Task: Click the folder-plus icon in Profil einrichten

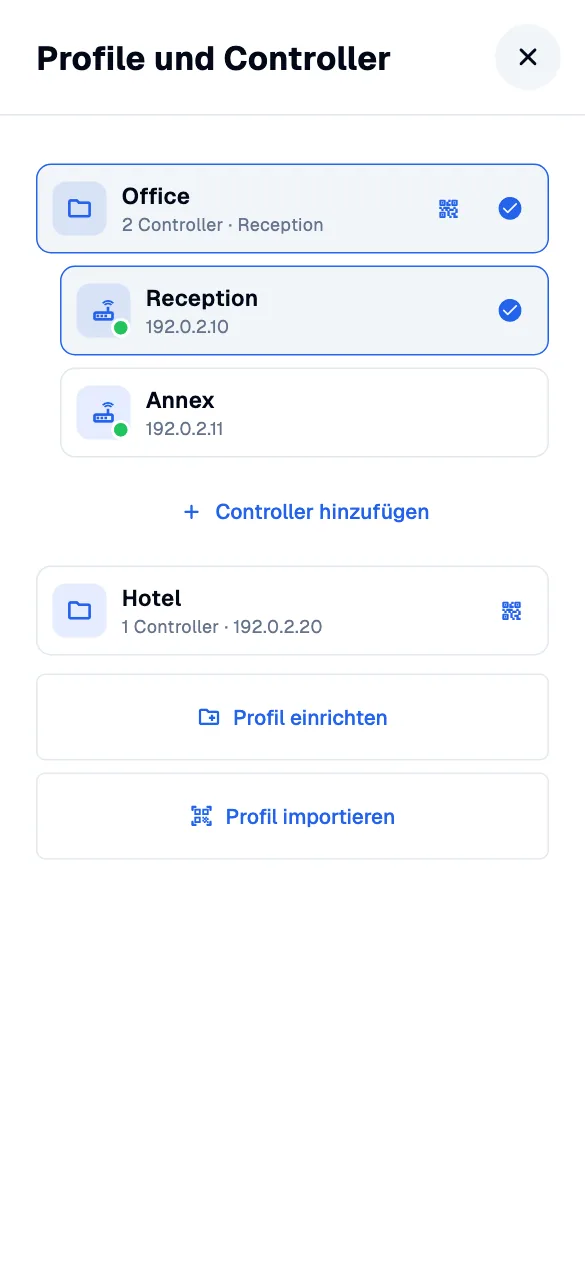Action: click(209, 717)
